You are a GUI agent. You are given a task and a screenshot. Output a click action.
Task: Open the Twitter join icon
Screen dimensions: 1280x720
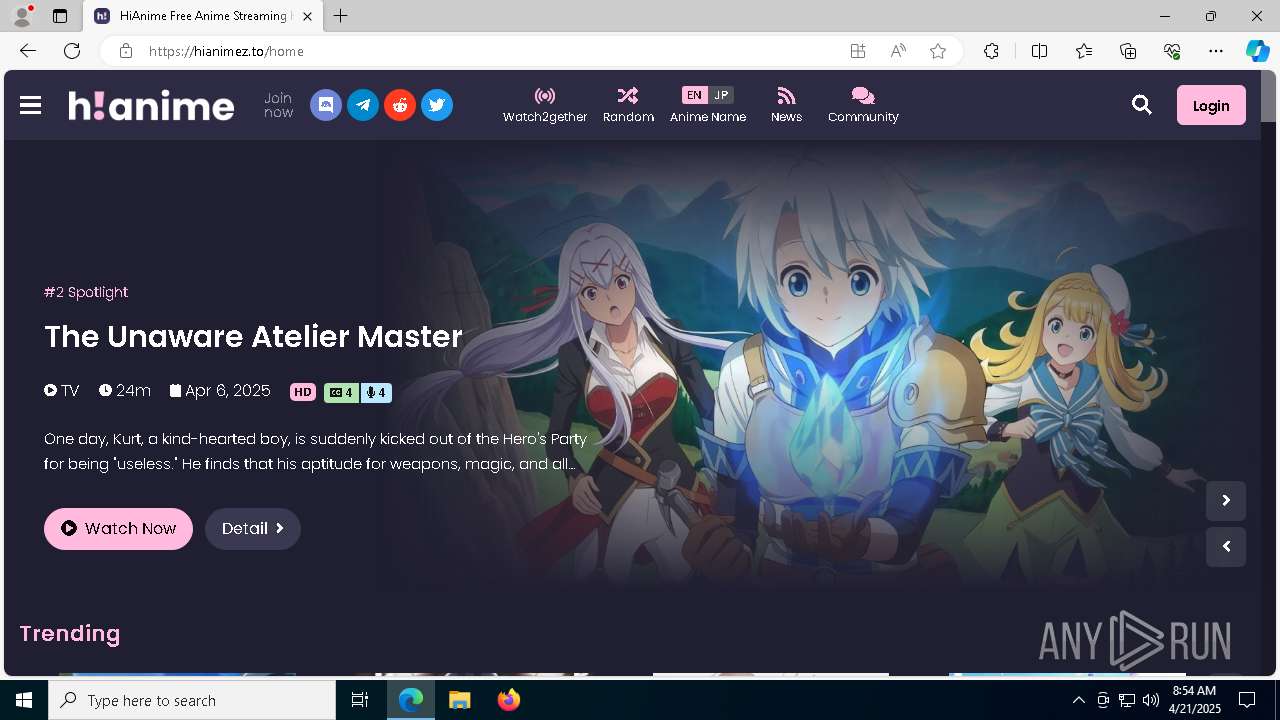coord(437,105)
